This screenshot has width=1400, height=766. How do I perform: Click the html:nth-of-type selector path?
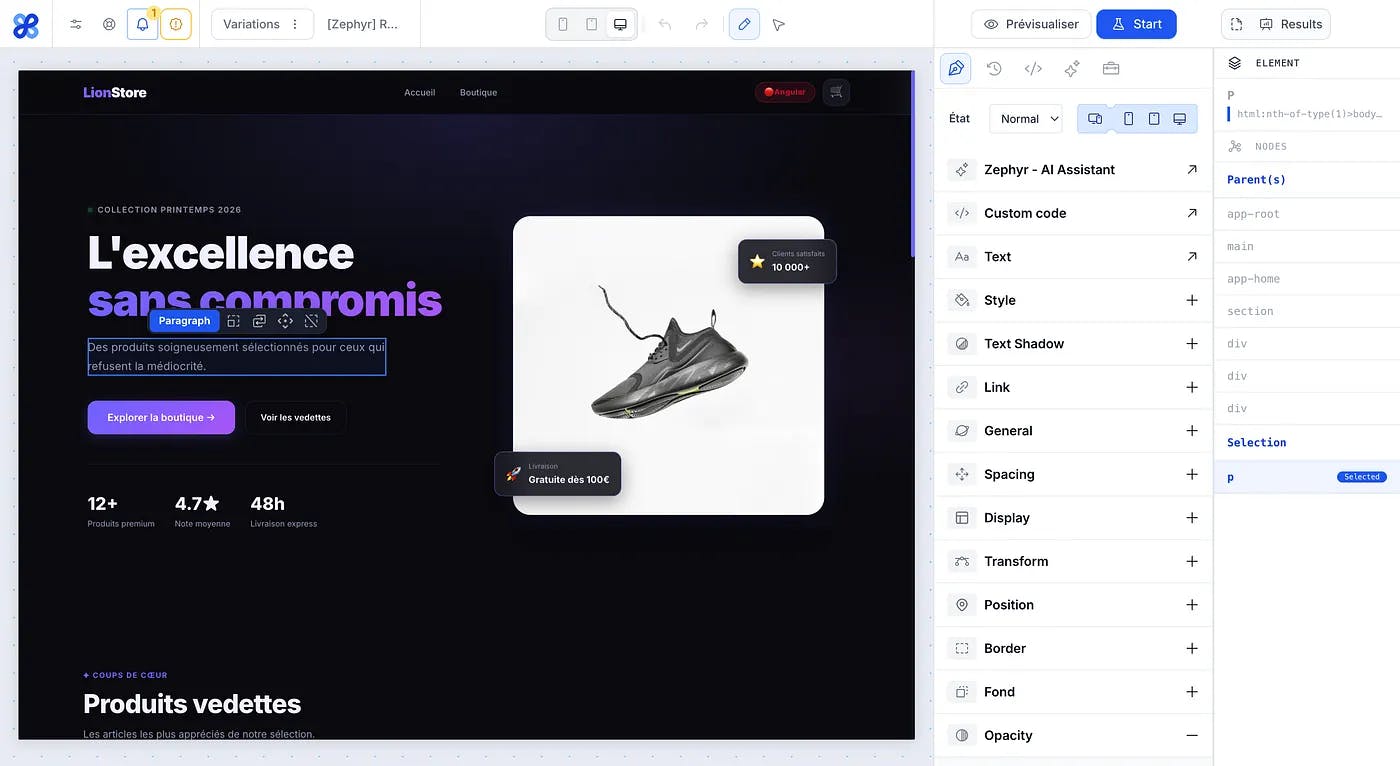tap(1310, 114)
